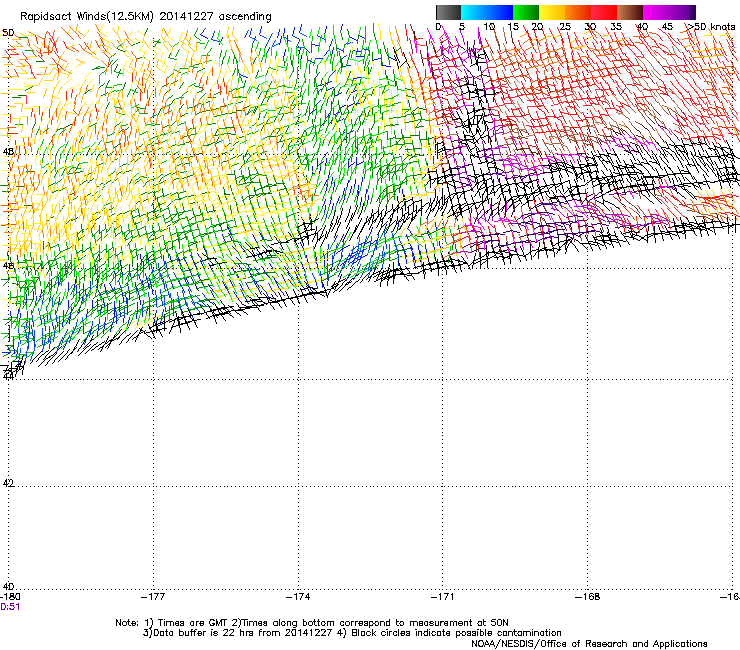Click the 'NOAA/NESDIS/Office of Research and Applications' credit
Image resolution: width=740 pixels, height=650 pixels.
[589, 644]
